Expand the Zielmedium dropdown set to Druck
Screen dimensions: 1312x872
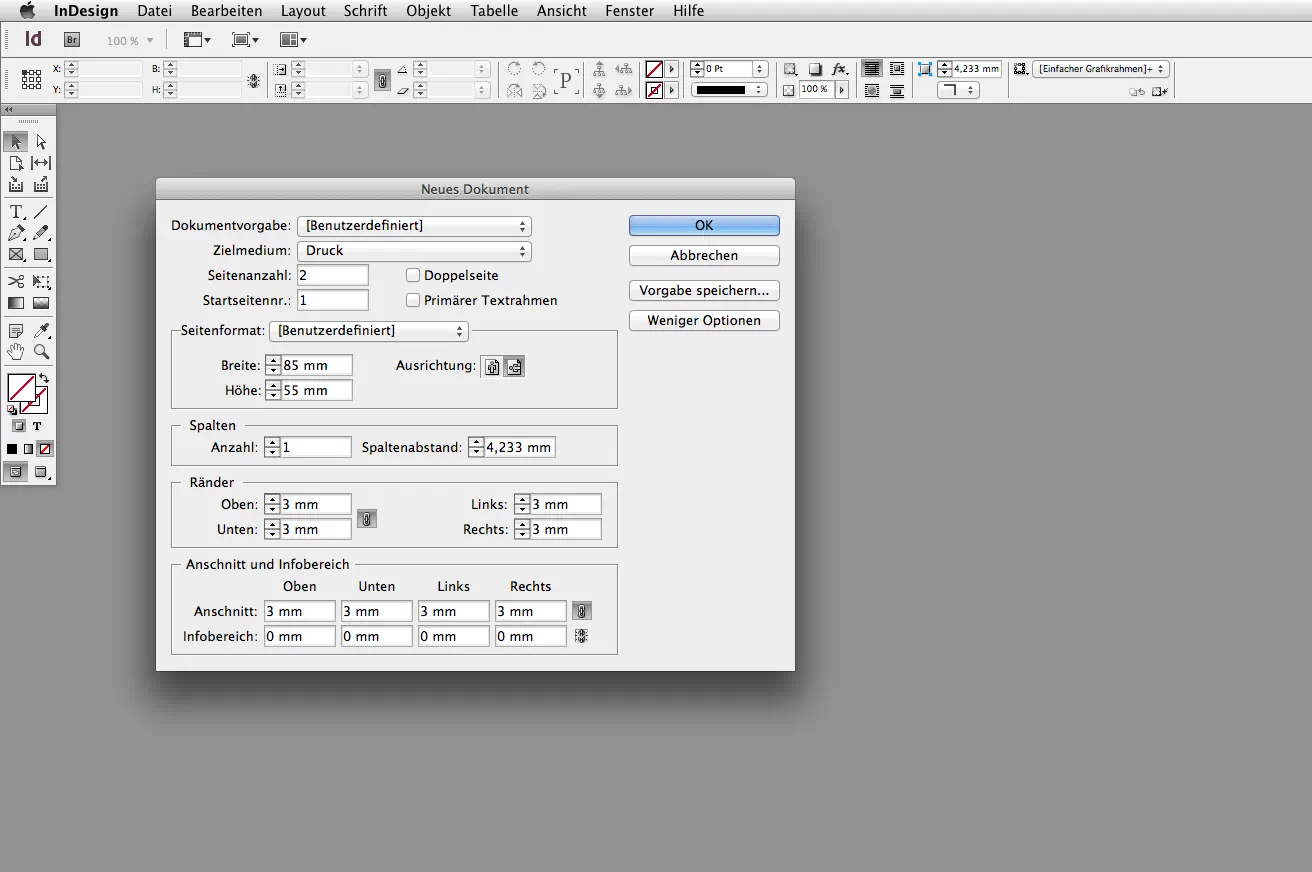(x=414, y=251)
